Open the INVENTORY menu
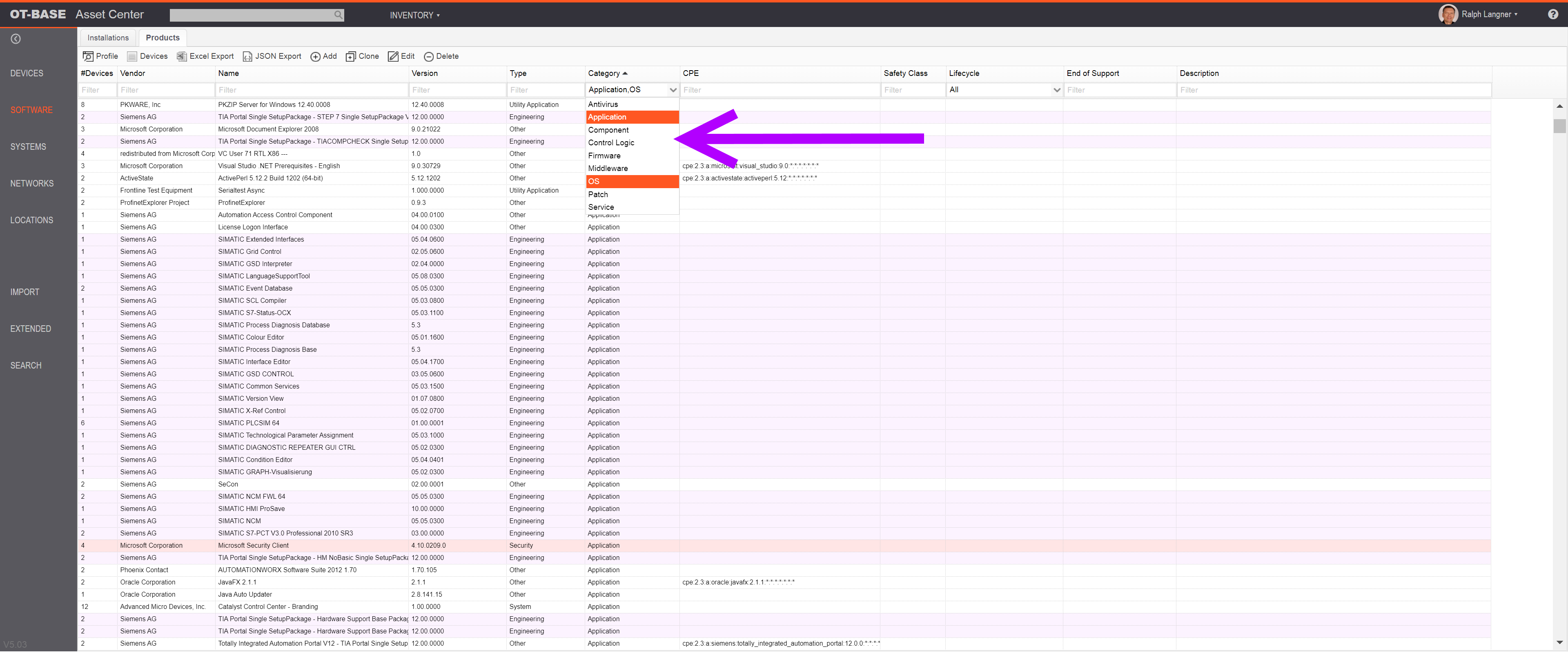The width and height of the screenshot is (1568, 653). pyautogui.click(x=414, y=15)
